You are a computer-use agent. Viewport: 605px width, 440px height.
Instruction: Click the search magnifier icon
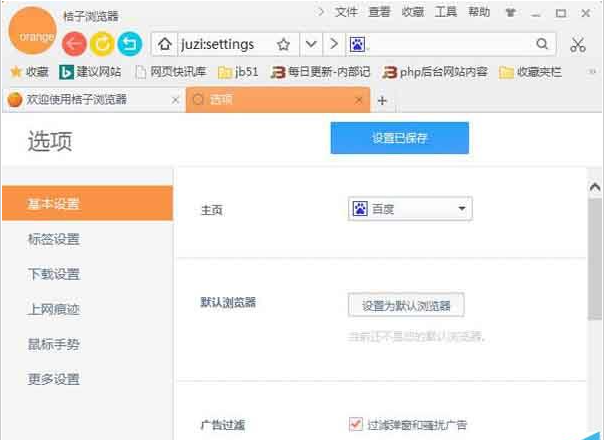click(543, 44)
